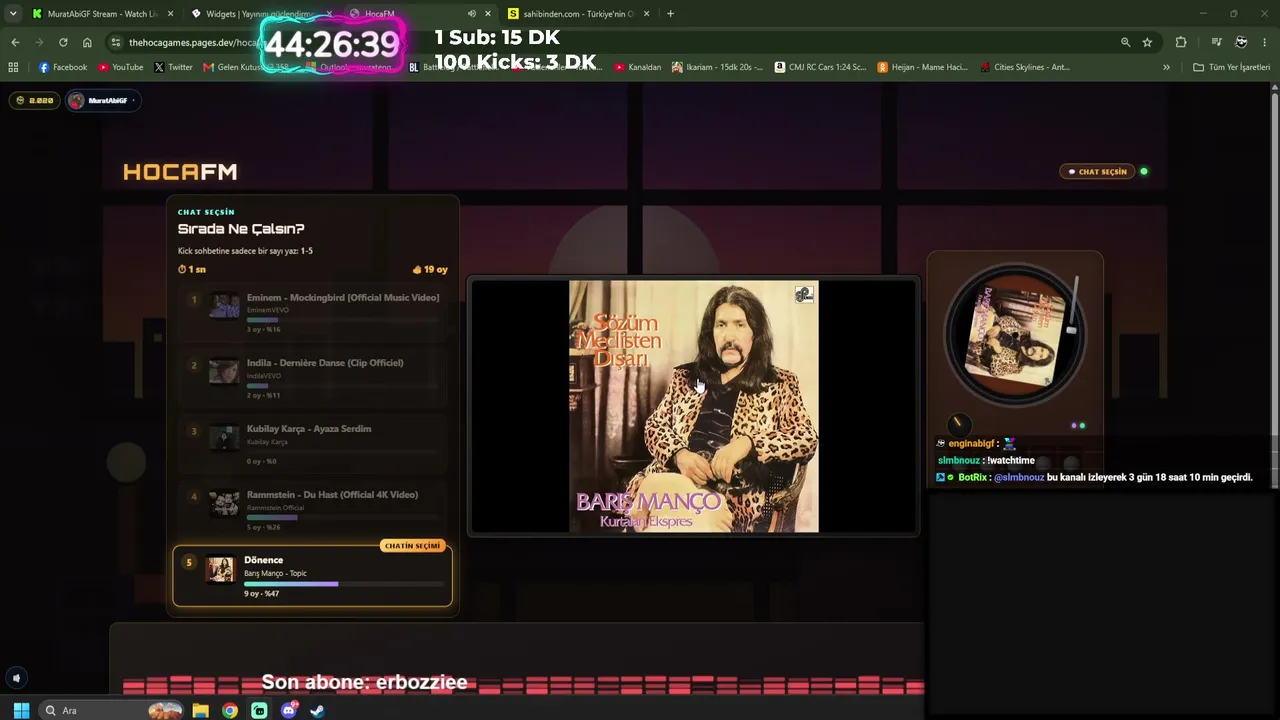Click the Du Hast vote progress bar
The height and width of the screenshot is (720, 1280).
343,517
